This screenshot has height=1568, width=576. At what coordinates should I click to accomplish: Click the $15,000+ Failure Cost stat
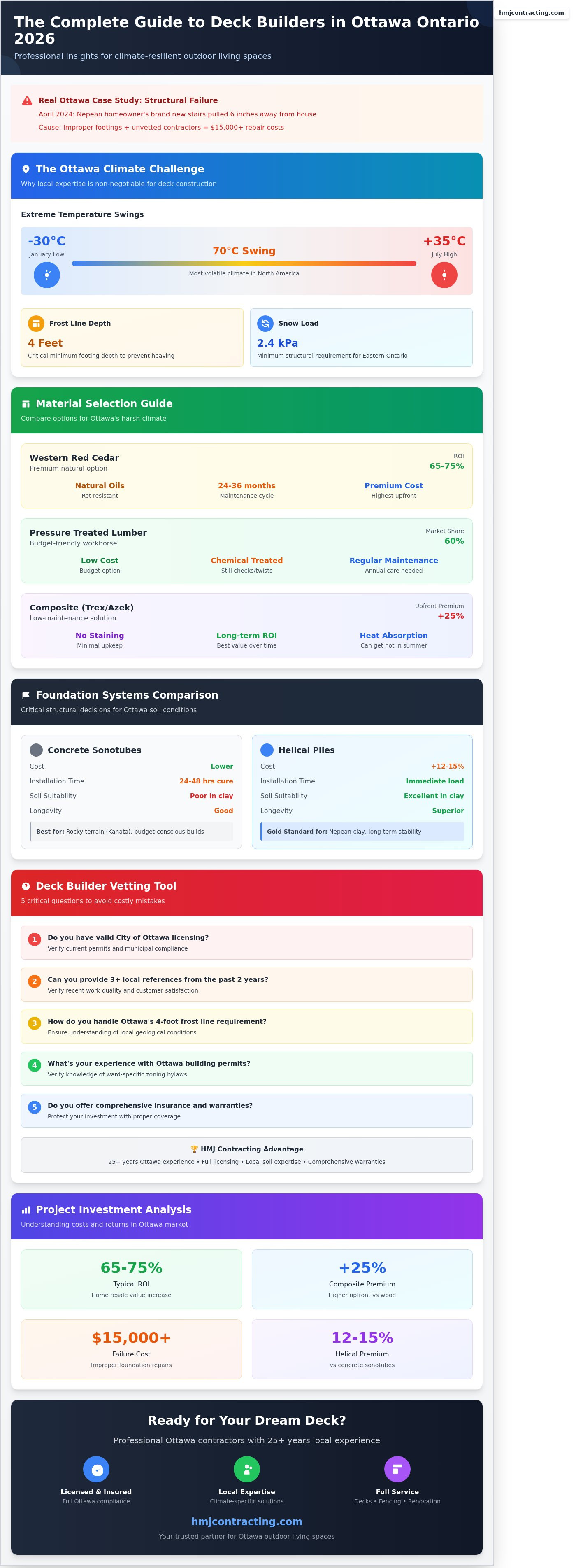pos(131,1339)
